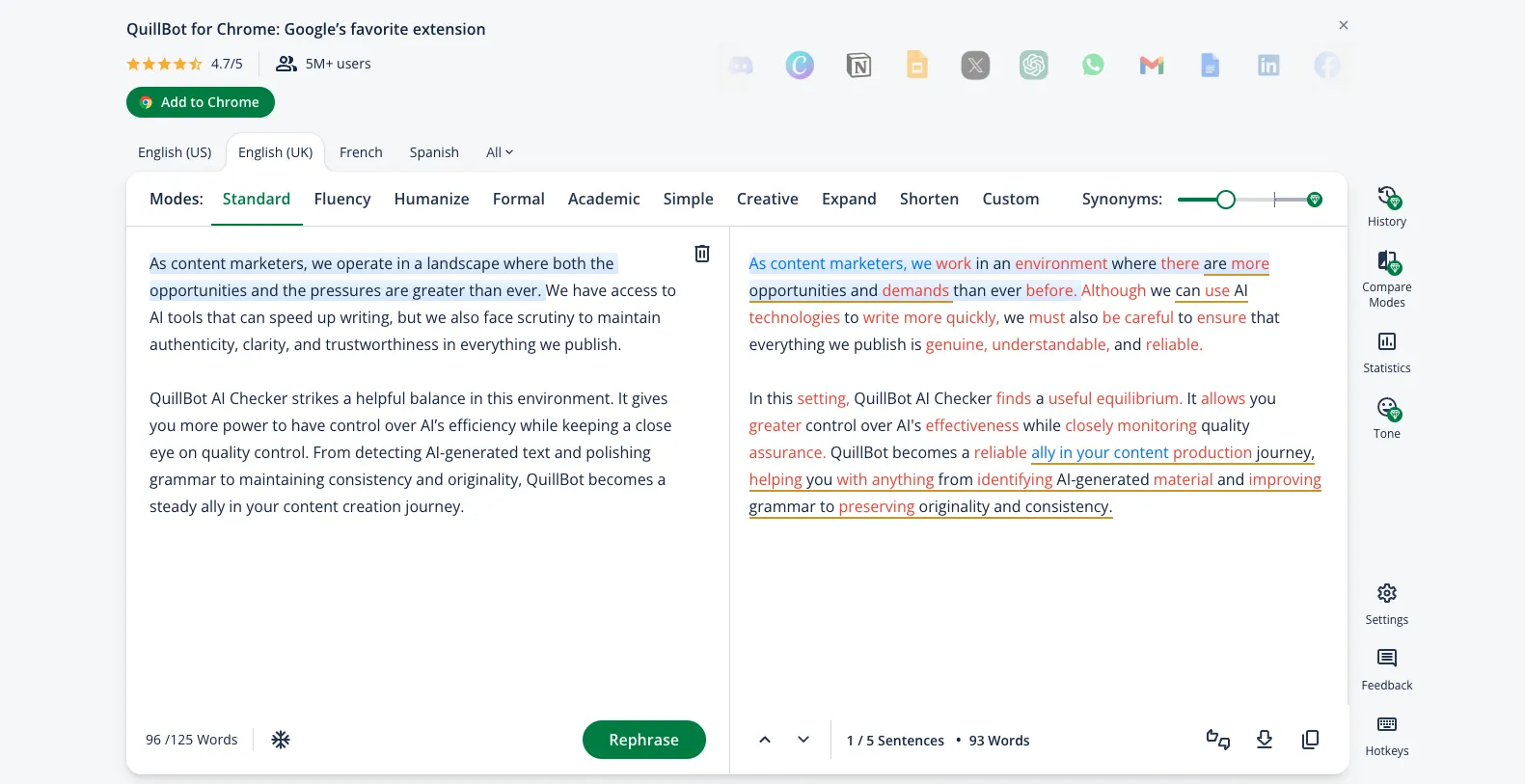Click the Gmail app icon

1152,66
